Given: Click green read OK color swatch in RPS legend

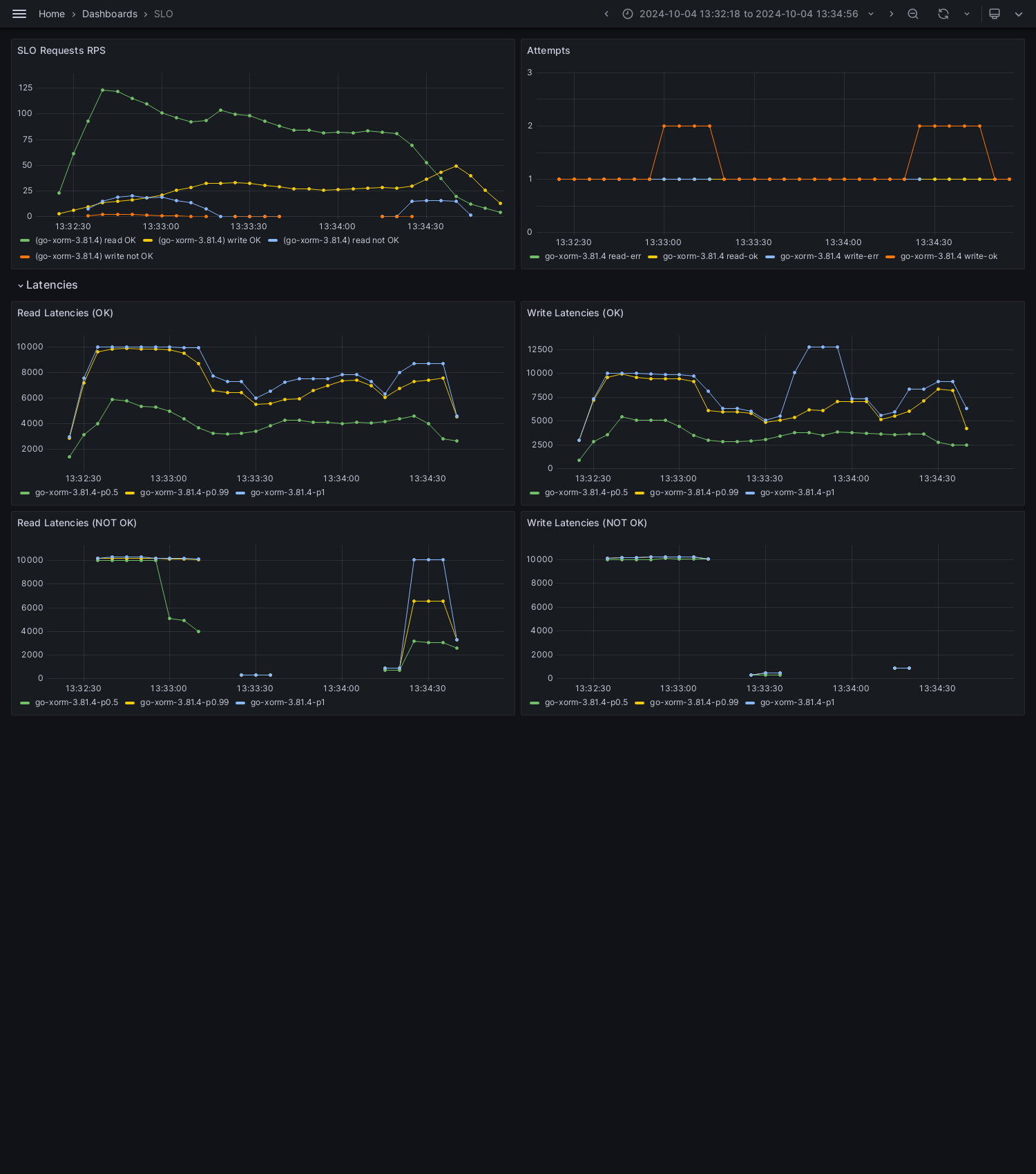Looking at the screenshot, I should [25, 240].
